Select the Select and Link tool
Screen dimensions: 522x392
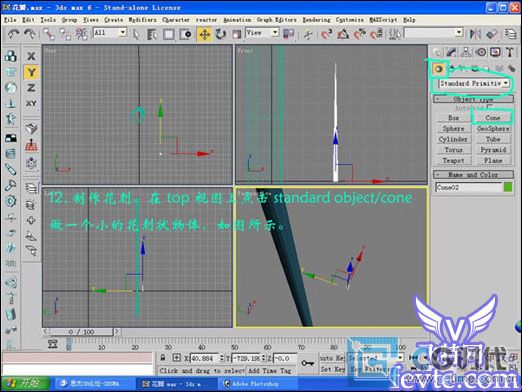tap(49, 34)
